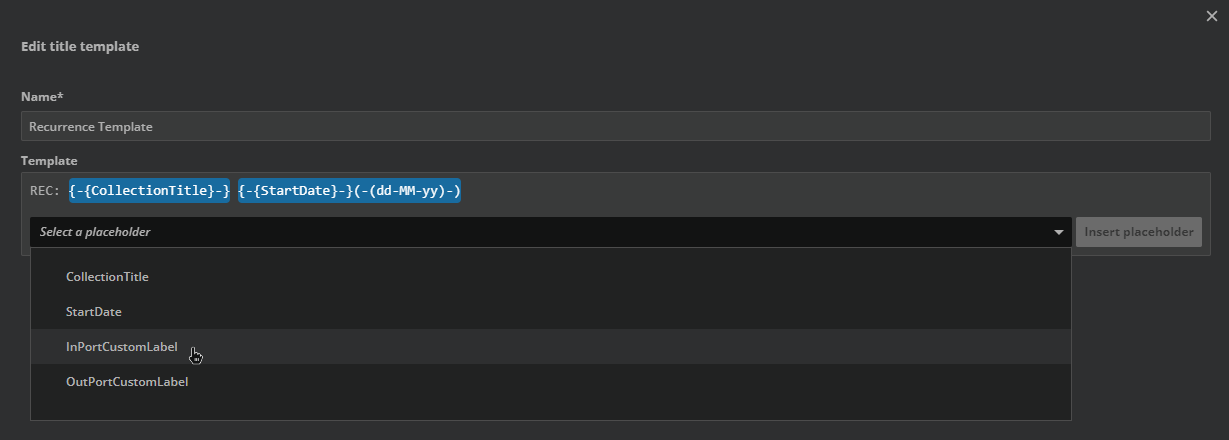Click the (dd-MM-yy) date format part

point(409,191)
